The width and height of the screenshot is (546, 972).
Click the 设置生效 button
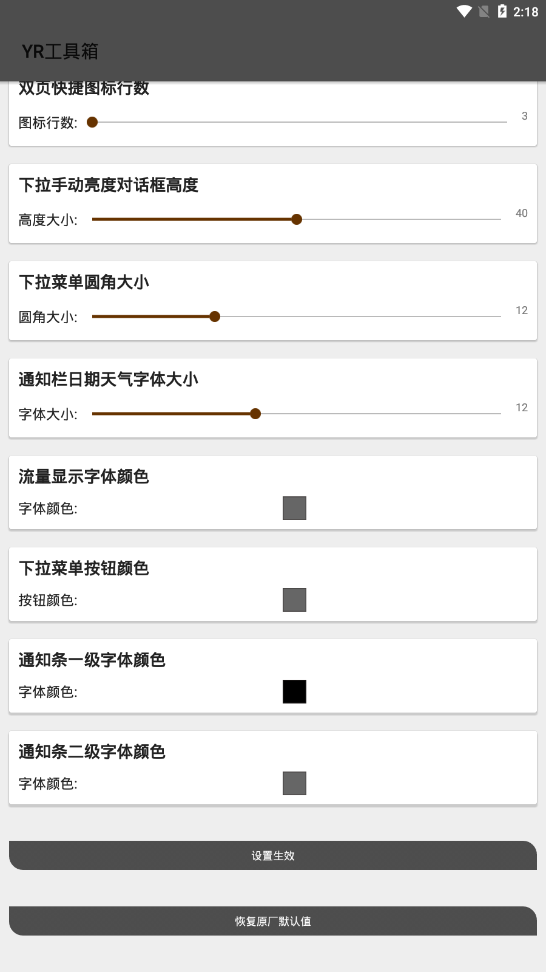point(273,855)
